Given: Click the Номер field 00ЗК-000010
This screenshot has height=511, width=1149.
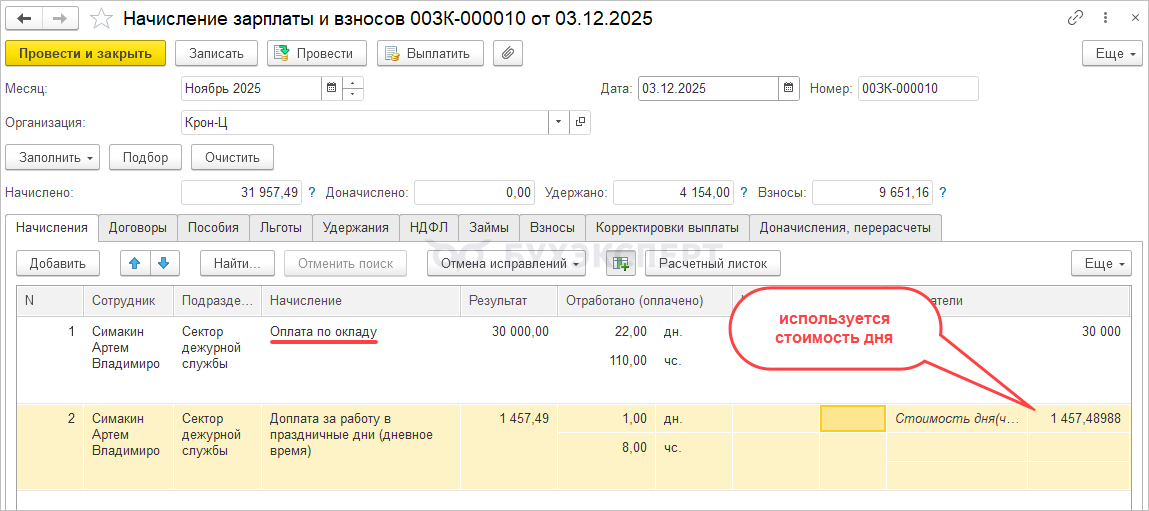Looking at the screenshot, I should (918, 88).
